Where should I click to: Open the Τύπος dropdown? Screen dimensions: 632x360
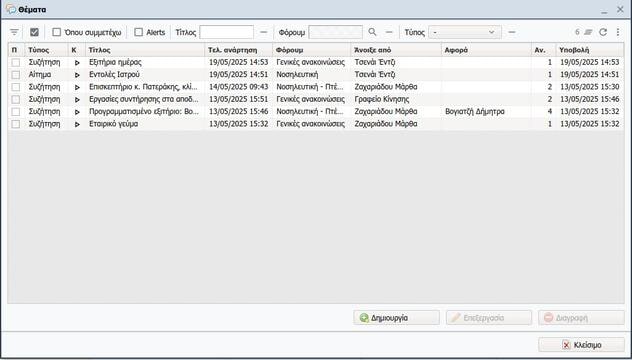(465, 32)
